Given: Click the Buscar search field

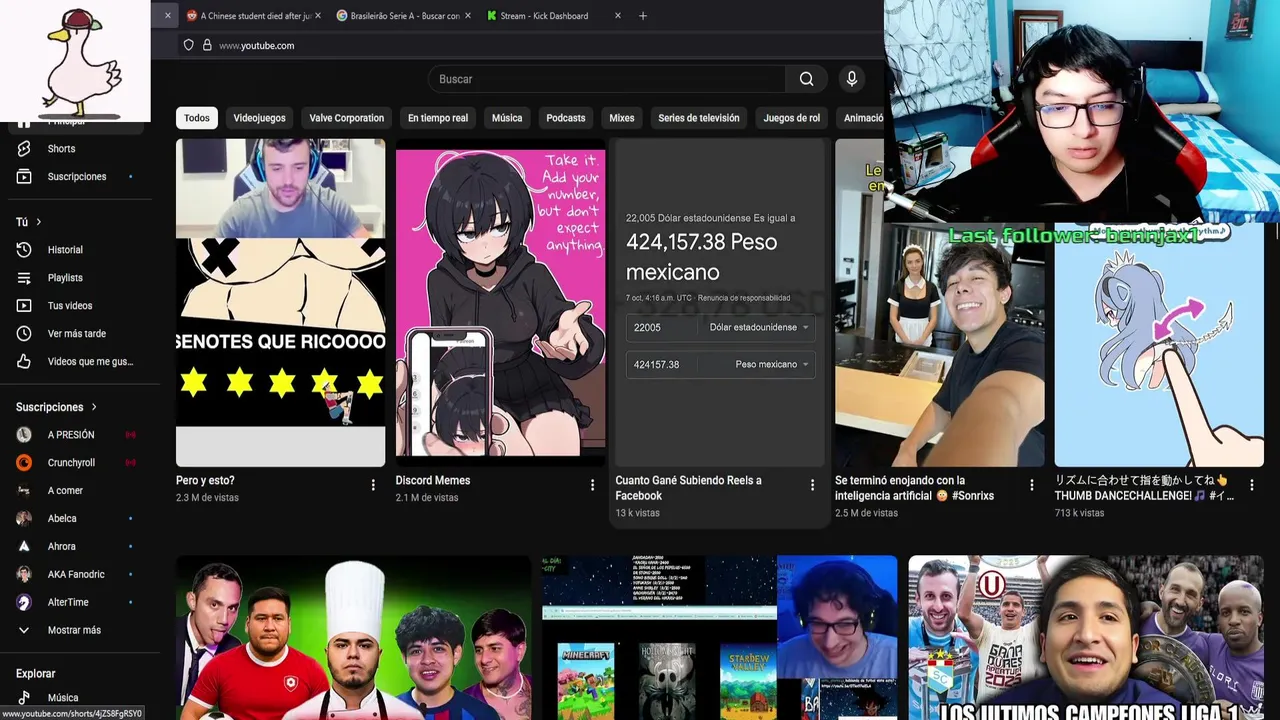Looking at the screenshot, I should click(606, 79).
